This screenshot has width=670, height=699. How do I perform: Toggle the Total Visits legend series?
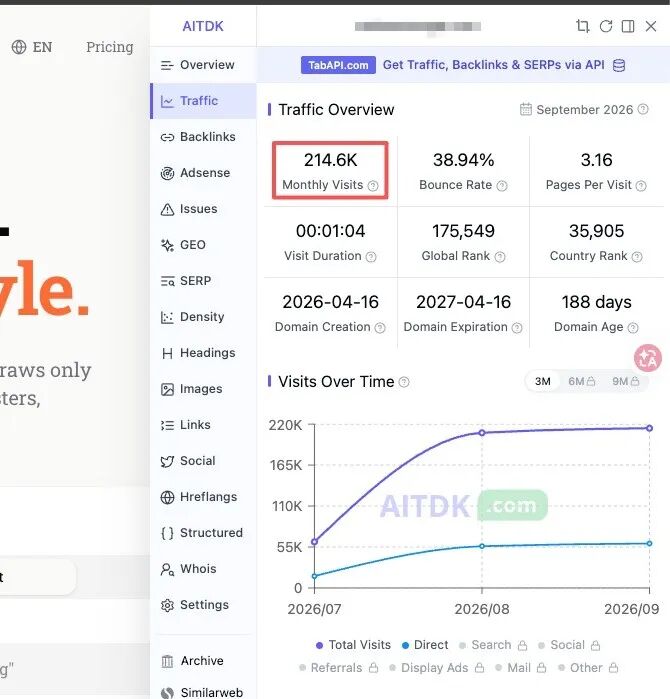click(353, 645)
